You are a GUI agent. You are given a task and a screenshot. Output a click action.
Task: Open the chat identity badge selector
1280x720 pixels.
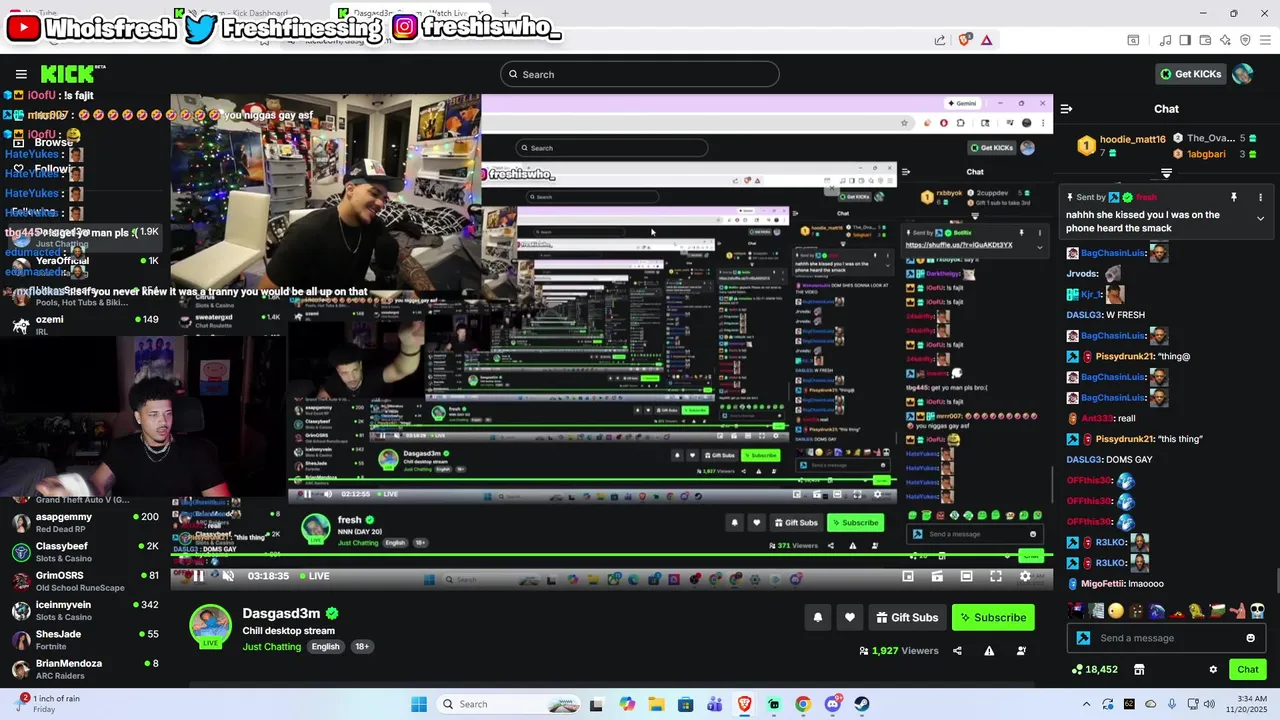tap(1083, 638)
